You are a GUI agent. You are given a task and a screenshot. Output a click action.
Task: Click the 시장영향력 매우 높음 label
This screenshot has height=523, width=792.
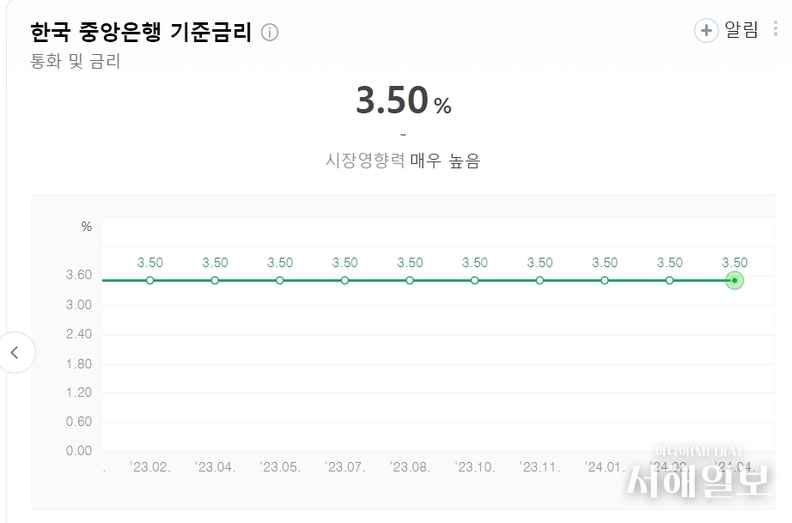[403, 161]
